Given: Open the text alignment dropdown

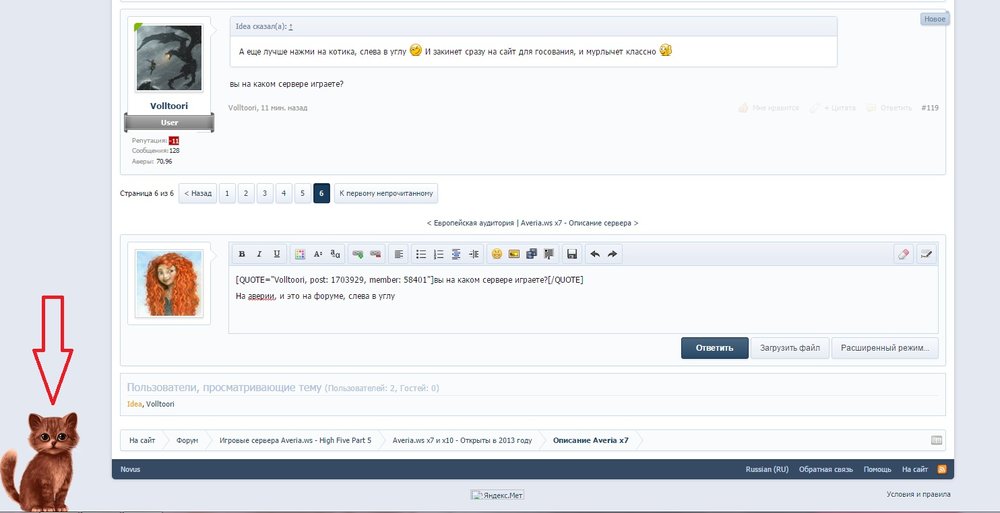Looking at the screenshot, I should tap(398, 254).
